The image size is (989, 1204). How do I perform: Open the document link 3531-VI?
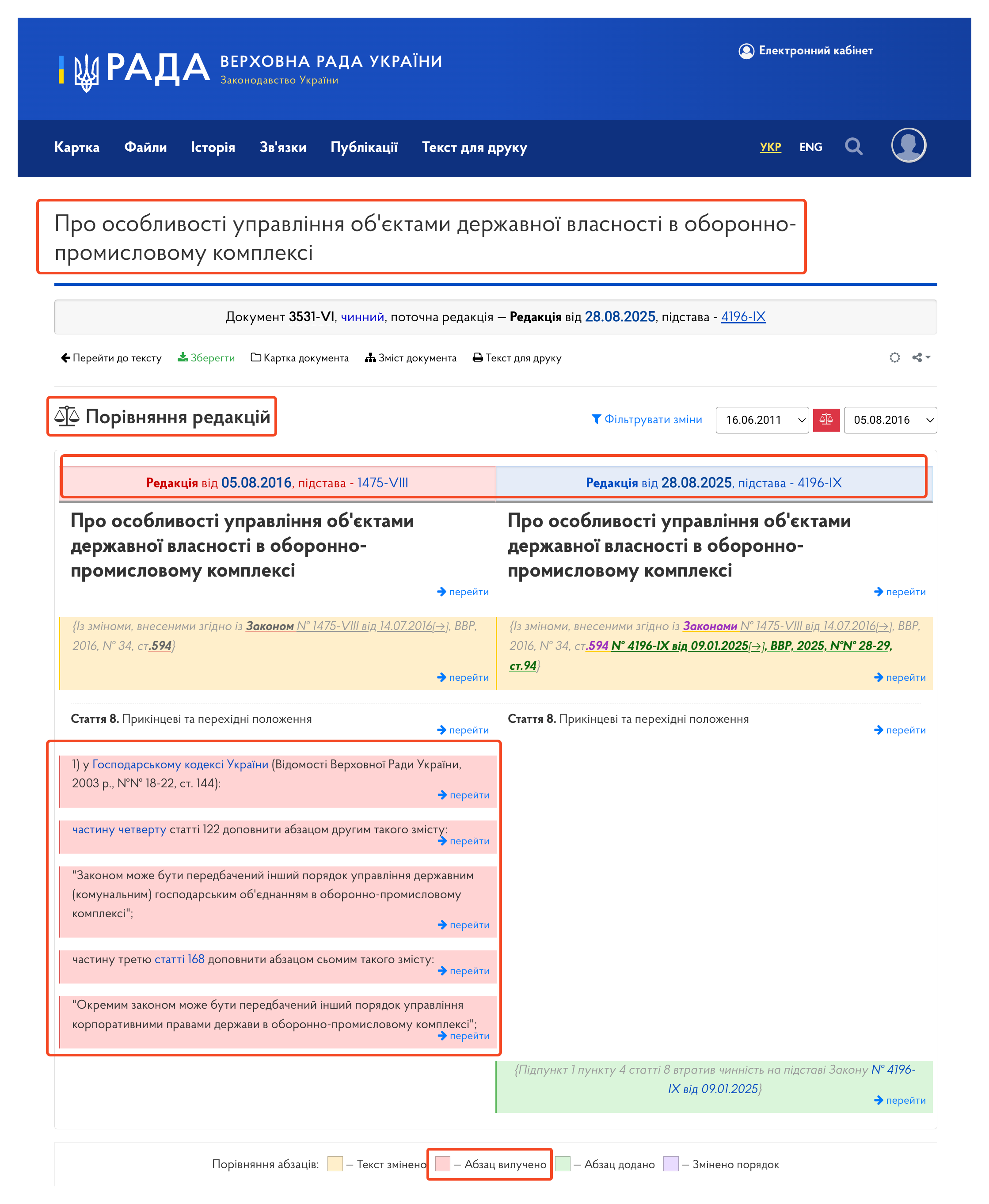(x=311, y=317)
